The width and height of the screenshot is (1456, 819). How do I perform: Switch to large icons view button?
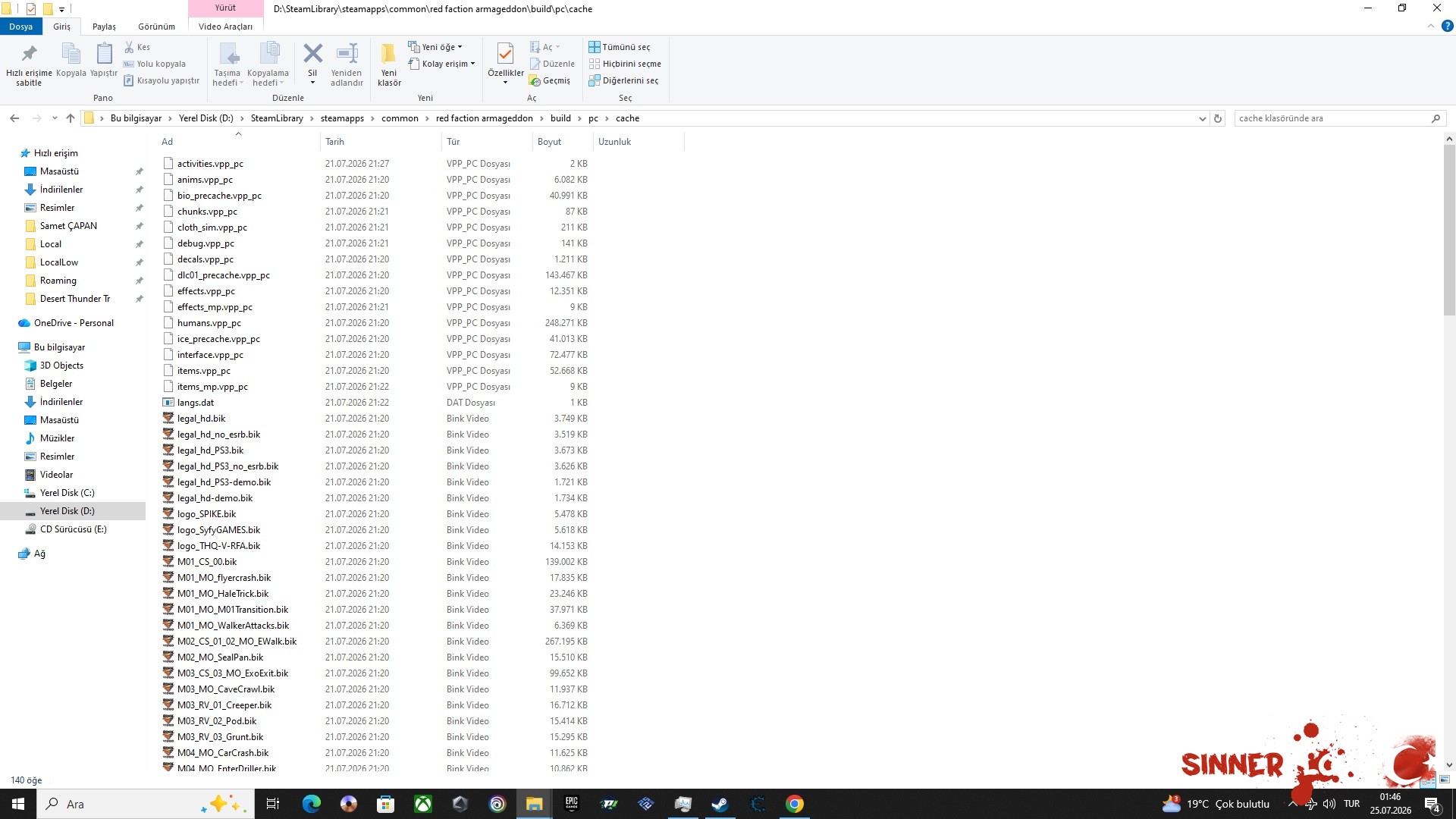point(1445,779)
